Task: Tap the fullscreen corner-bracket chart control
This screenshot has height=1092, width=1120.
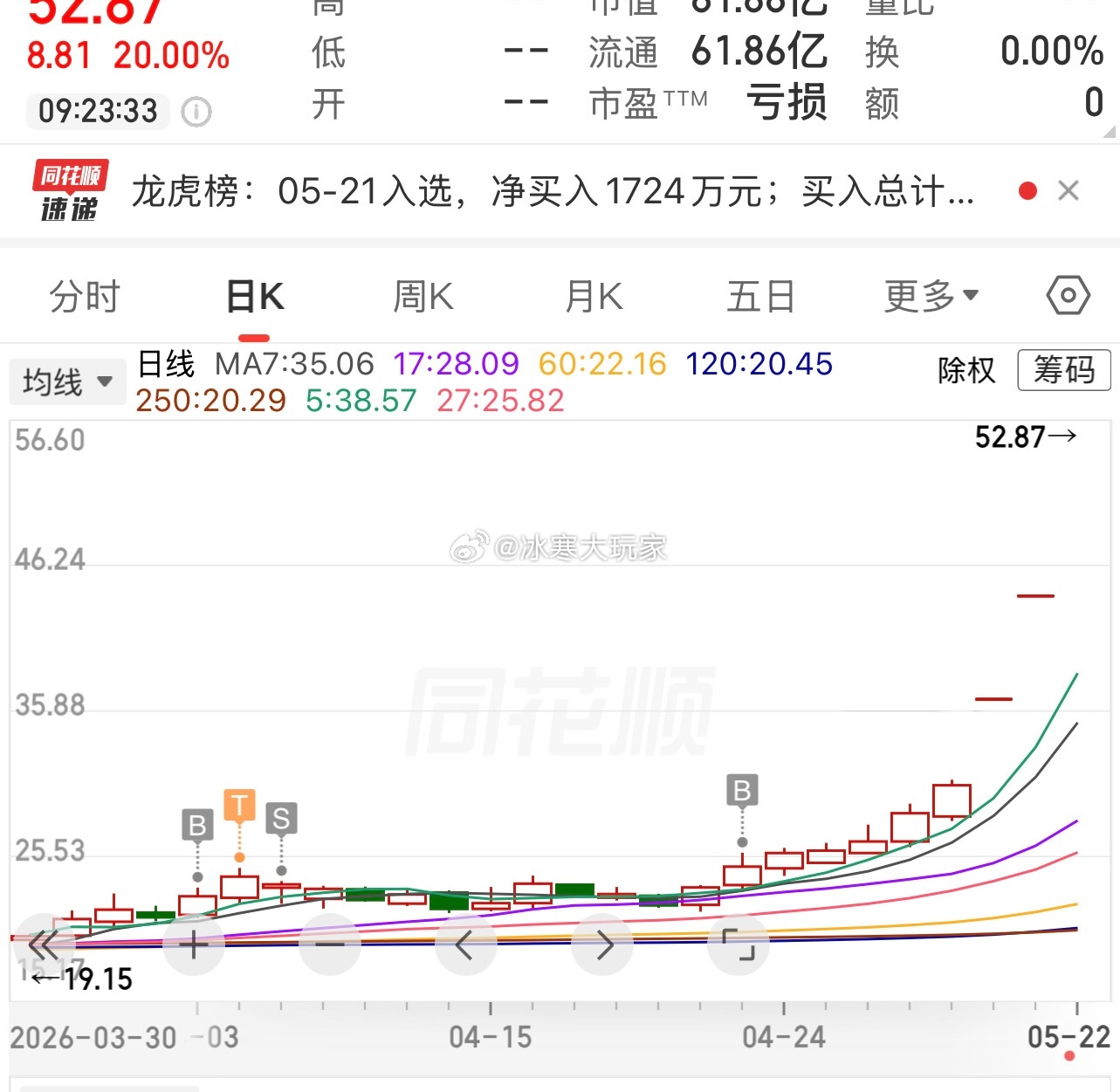Action: click(739, 944)
